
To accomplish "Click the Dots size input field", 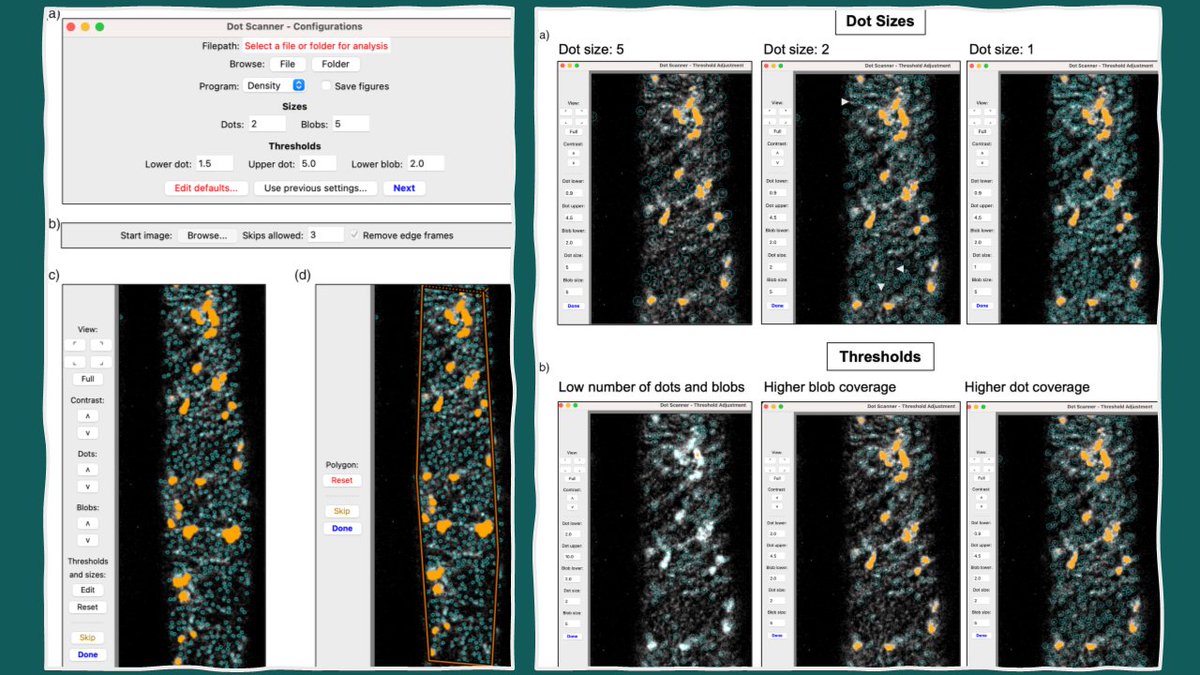I will (x=267, y=124).
